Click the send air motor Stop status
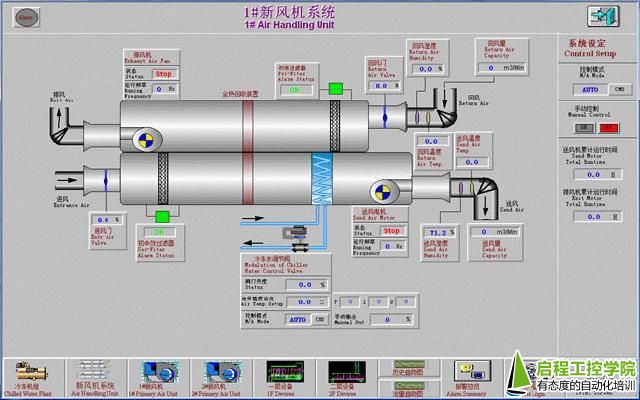This screenshot has width=640, height=400. point(391,231)
